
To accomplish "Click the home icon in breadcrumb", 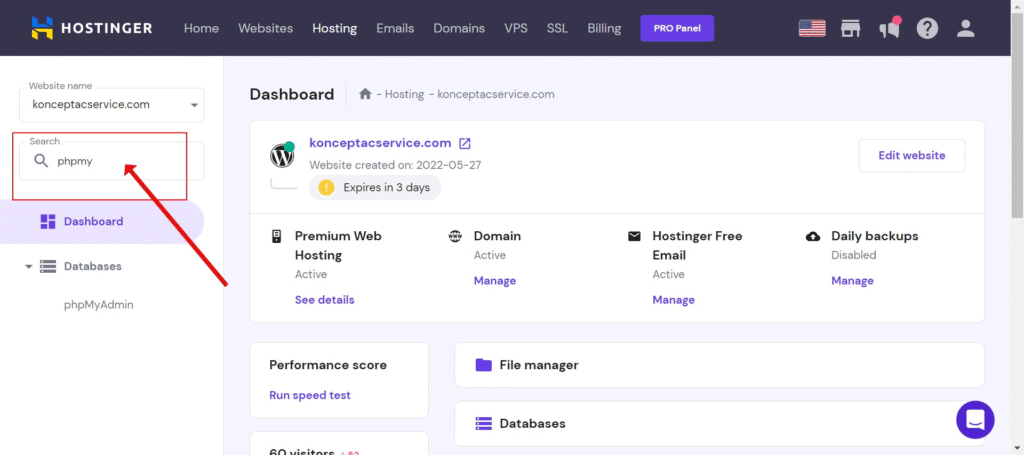I will (x=366, y=94).
